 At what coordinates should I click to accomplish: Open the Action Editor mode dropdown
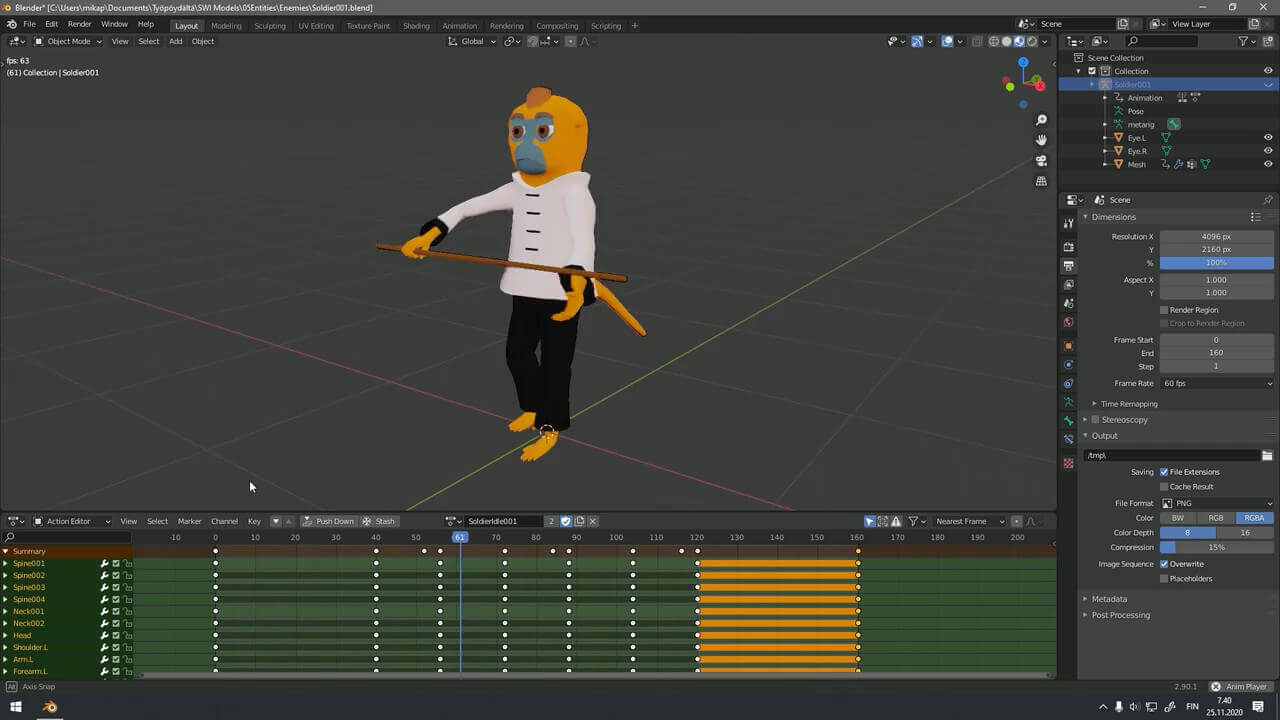pyautogui.click(x=72, y=521)
